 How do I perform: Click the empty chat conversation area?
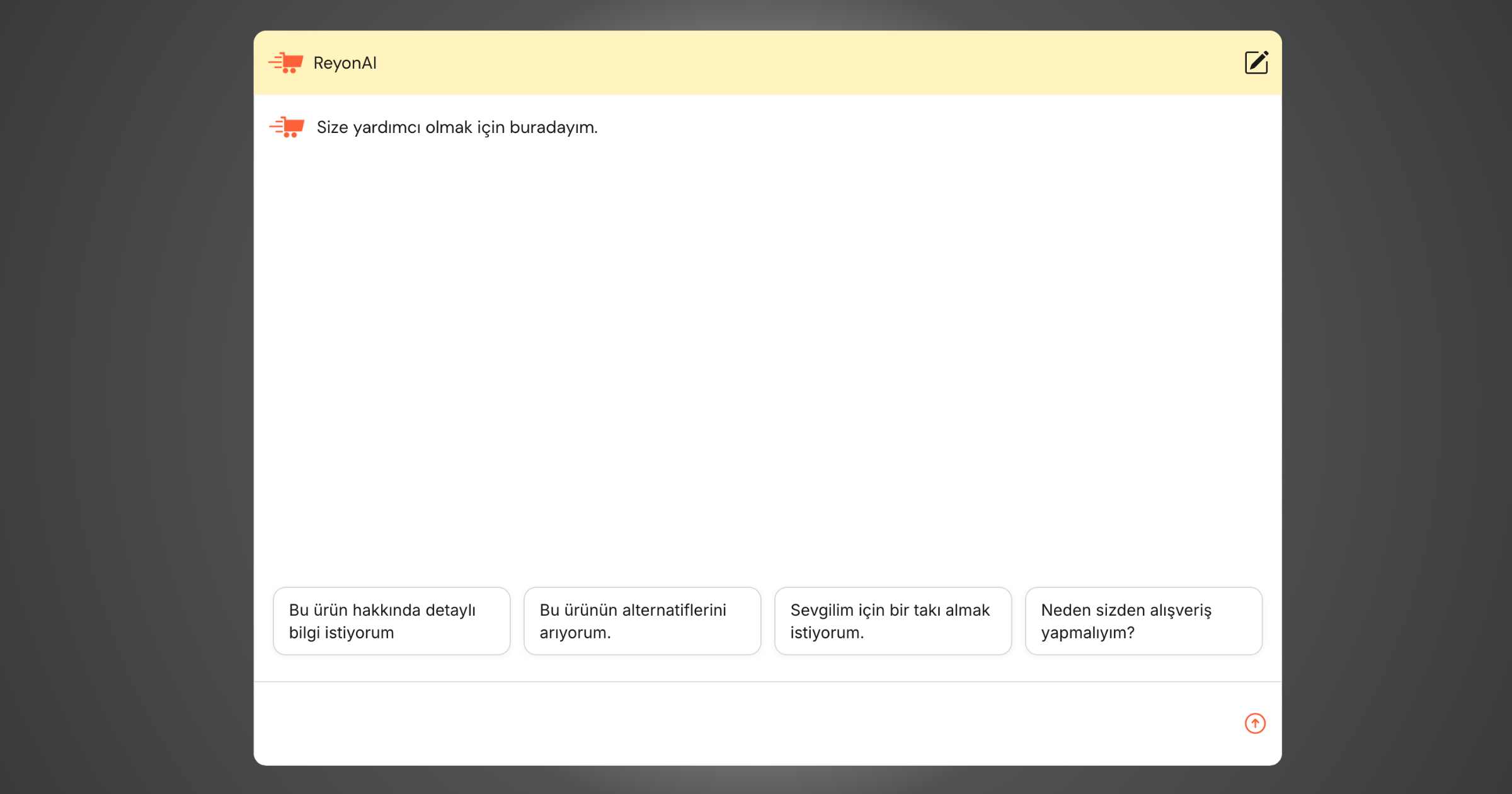click(767, 353)
